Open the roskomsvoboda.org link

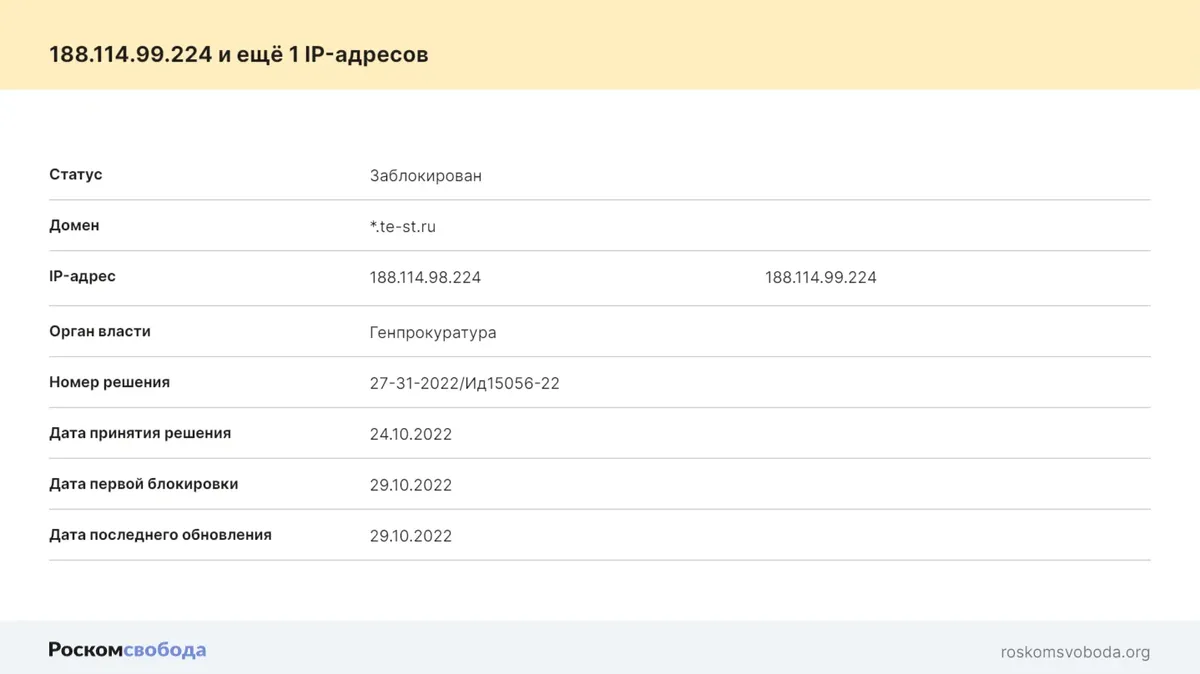tap(1075, 652)
